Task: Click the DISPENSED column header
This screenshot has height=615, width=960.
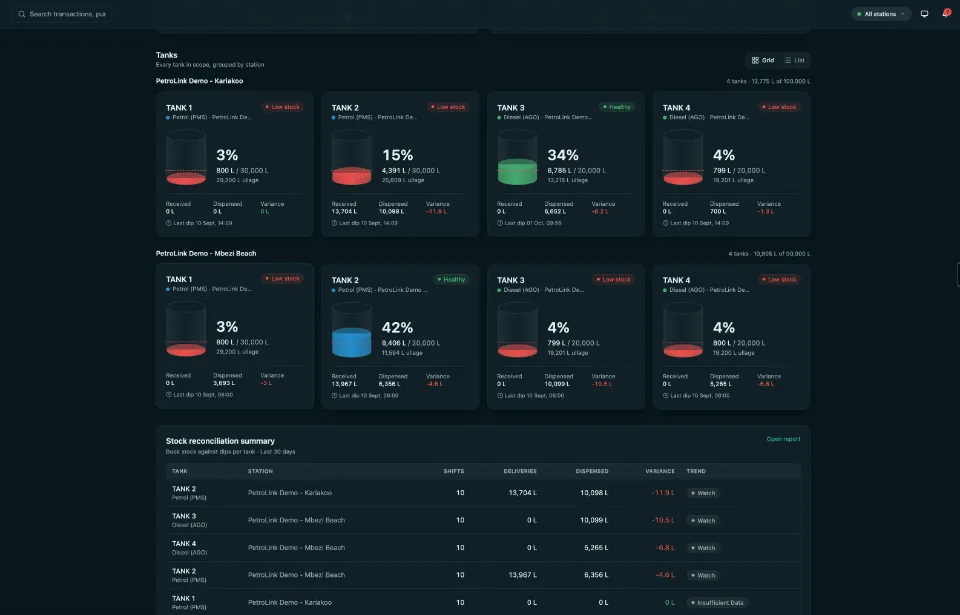Action: pos(591,471)
